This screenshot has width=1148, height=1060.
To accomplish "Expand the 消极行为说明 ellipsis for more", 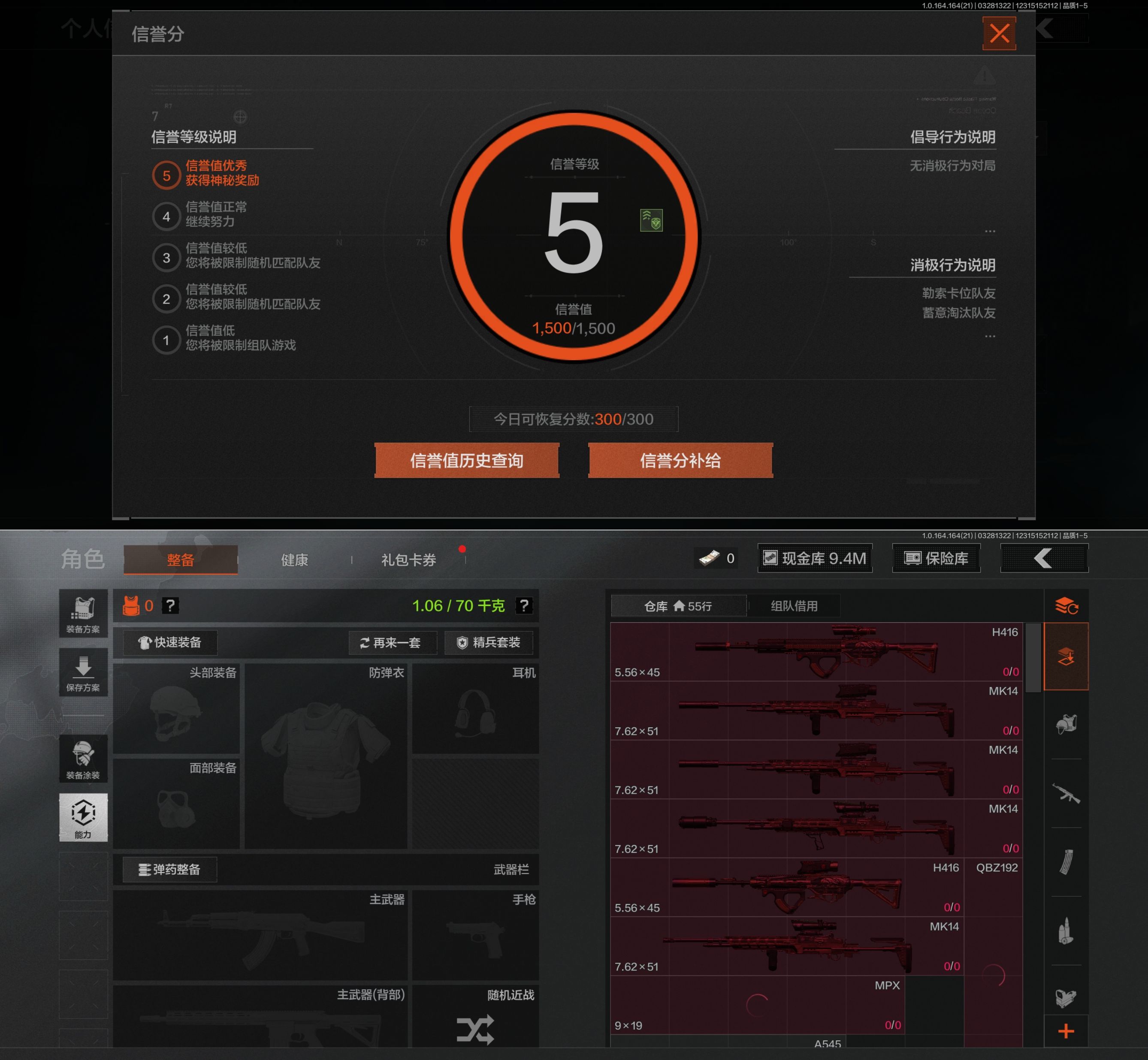I will pyautogui.click(x=990, y=336).
